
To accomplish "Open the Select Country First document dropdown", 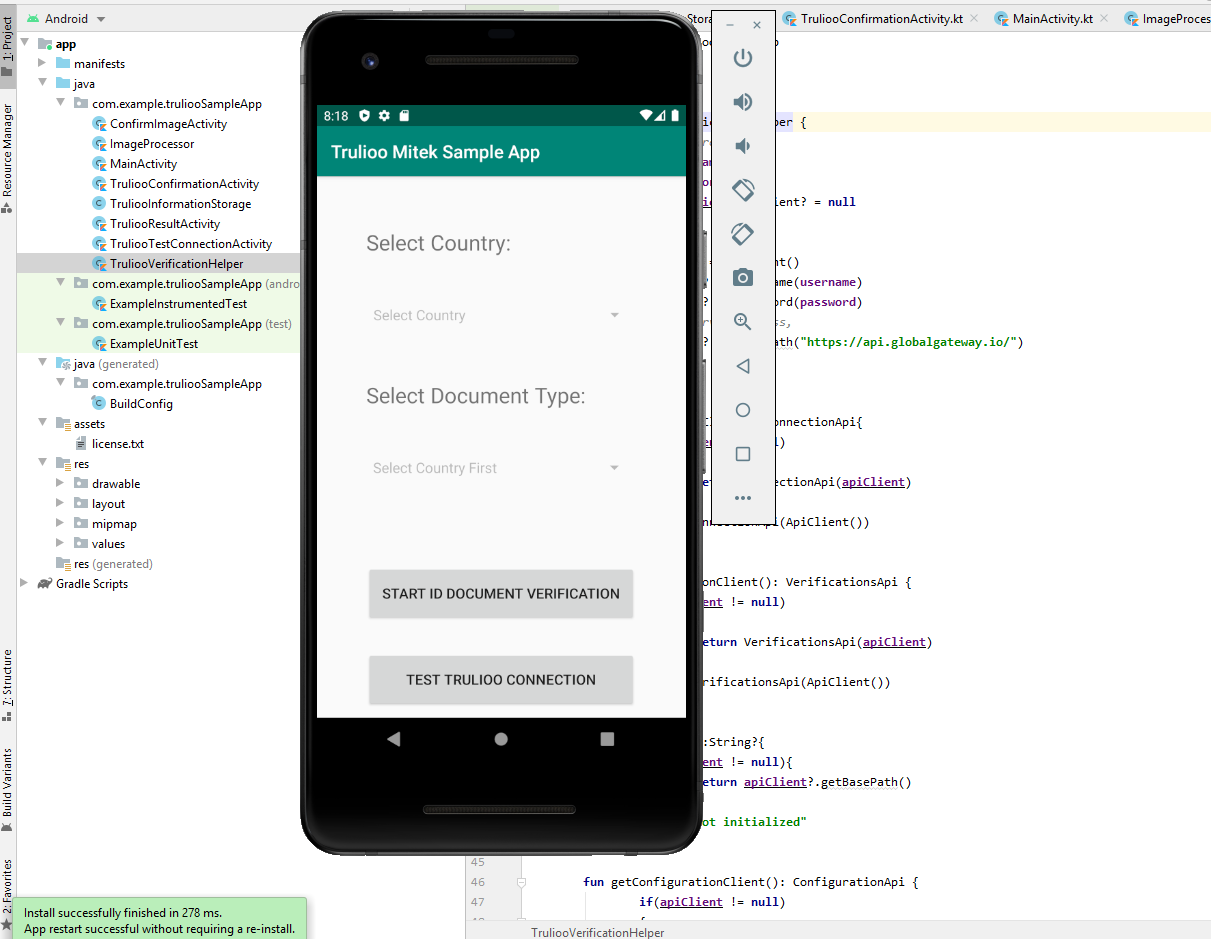I will (x=496, y=468).
